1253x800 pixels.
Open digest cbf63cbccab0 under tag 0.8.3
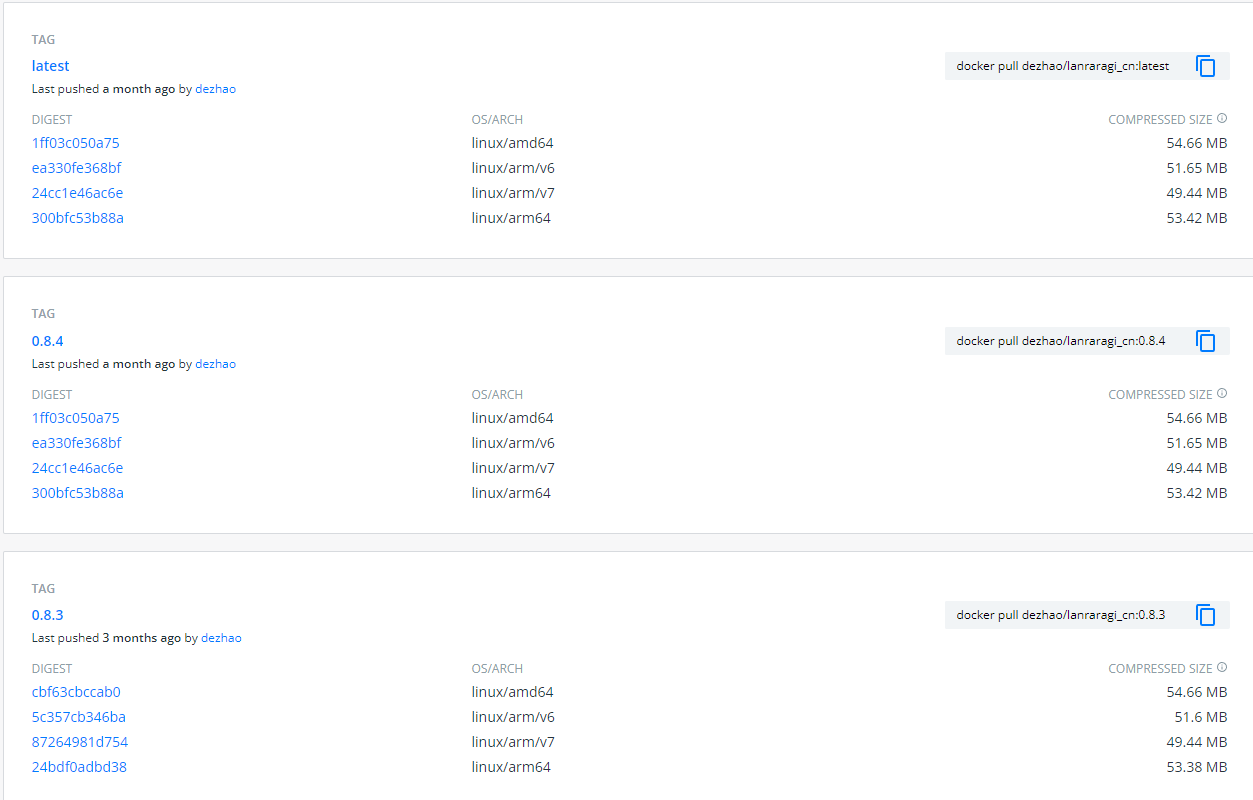76,691
